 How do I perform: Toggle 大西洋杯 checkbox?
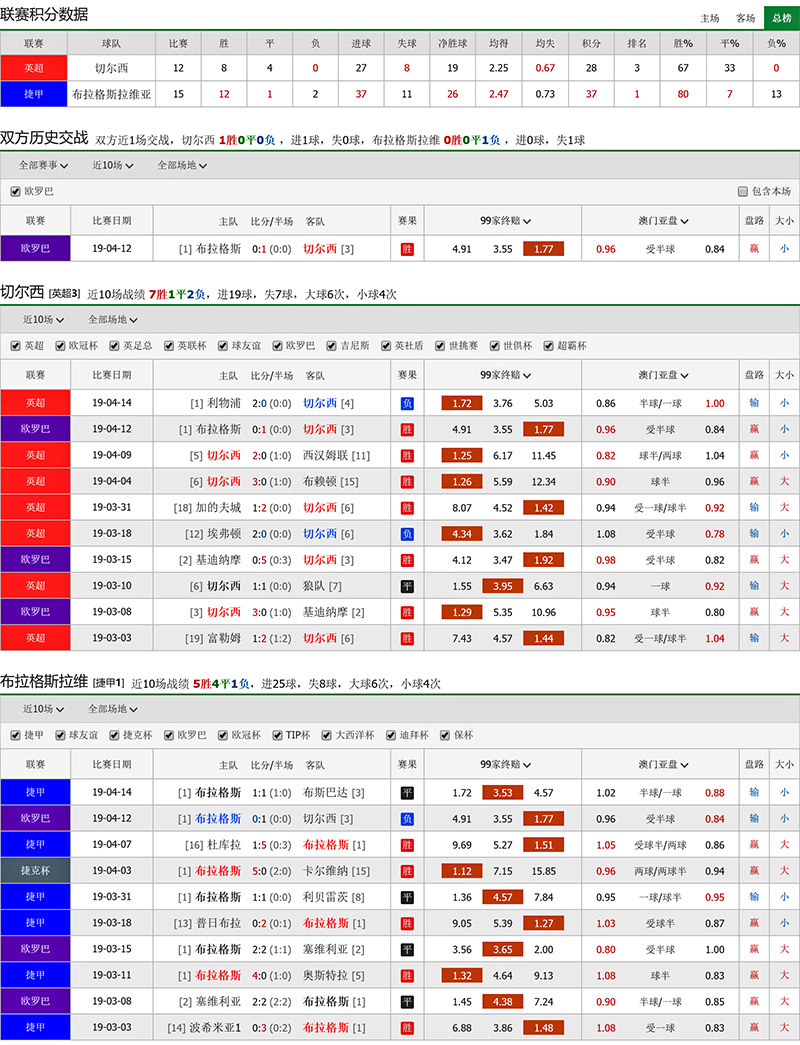(x=327, y=735)
